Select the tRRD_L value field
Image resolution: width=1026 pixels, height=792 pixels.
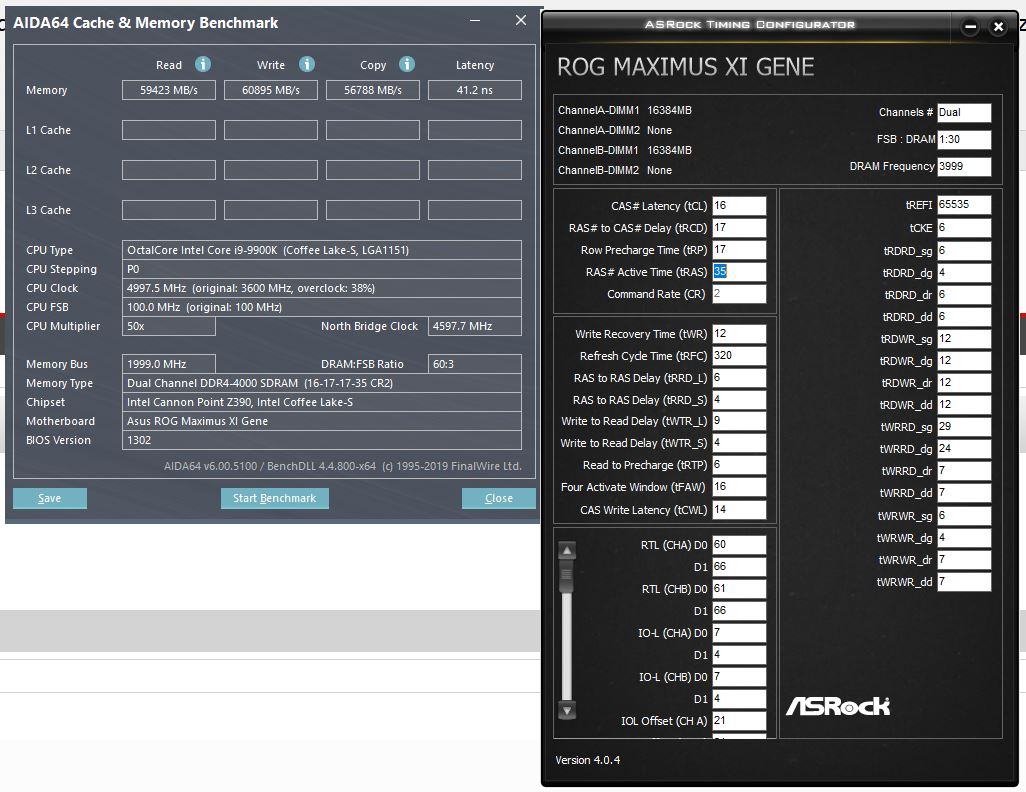tap(739, 378)
